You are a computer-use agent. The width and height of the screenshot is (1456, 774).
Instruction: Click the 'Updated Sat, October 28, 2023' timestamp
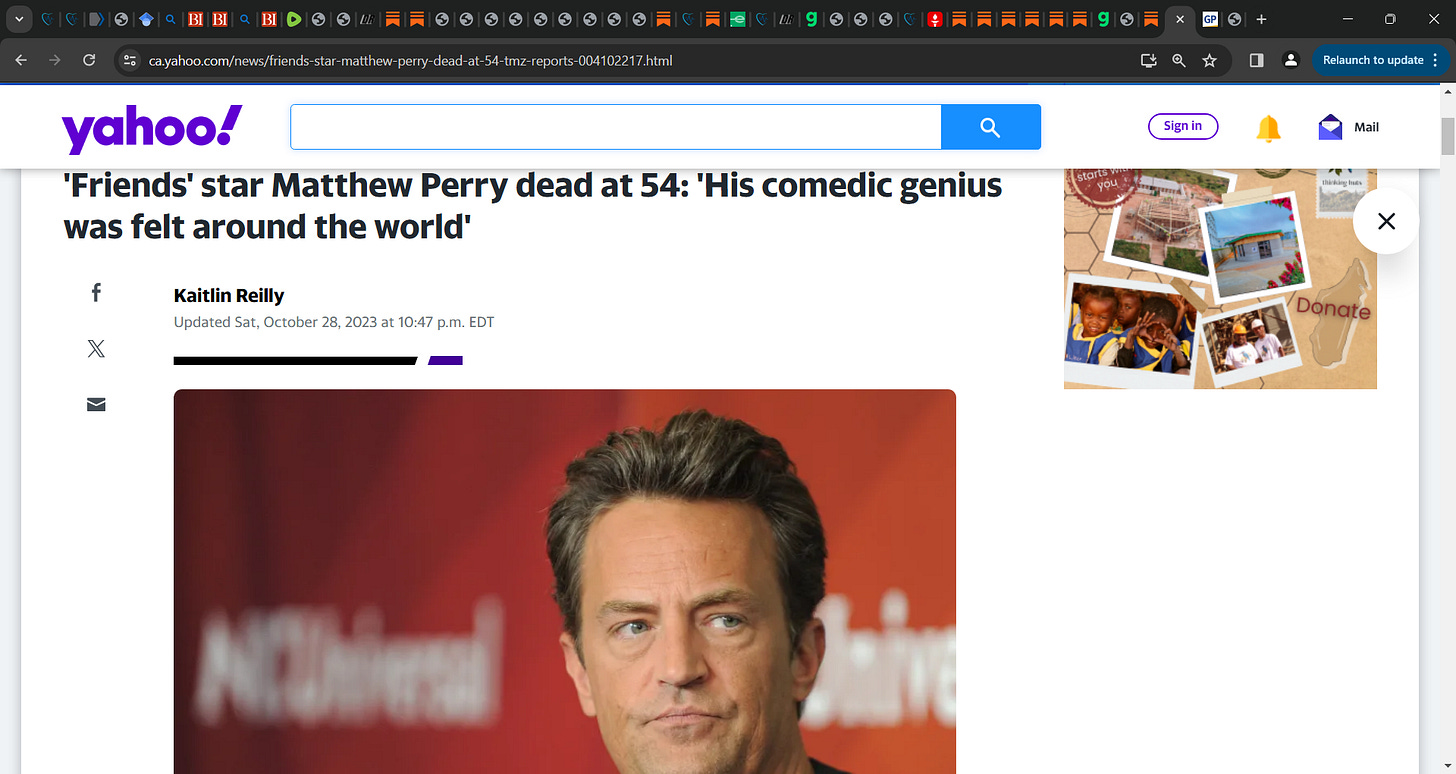click(x=334, y=322)
